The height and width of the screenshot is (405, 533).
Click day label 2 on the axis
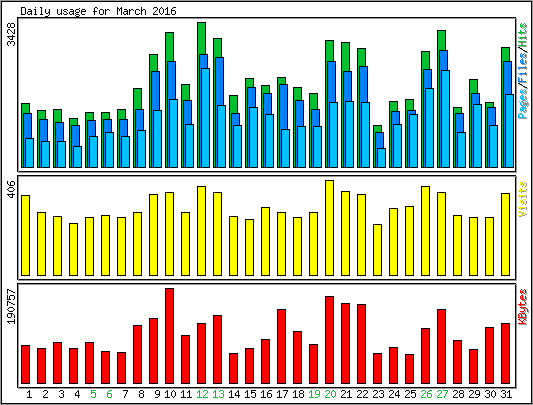point(45,394)
